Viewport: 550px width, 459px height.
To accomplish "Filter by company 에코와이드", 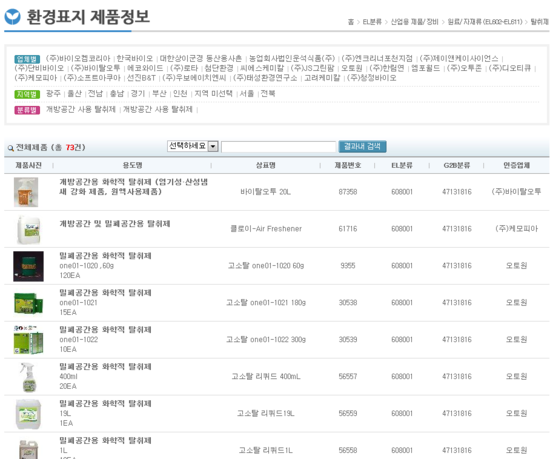I will [145, 68].
